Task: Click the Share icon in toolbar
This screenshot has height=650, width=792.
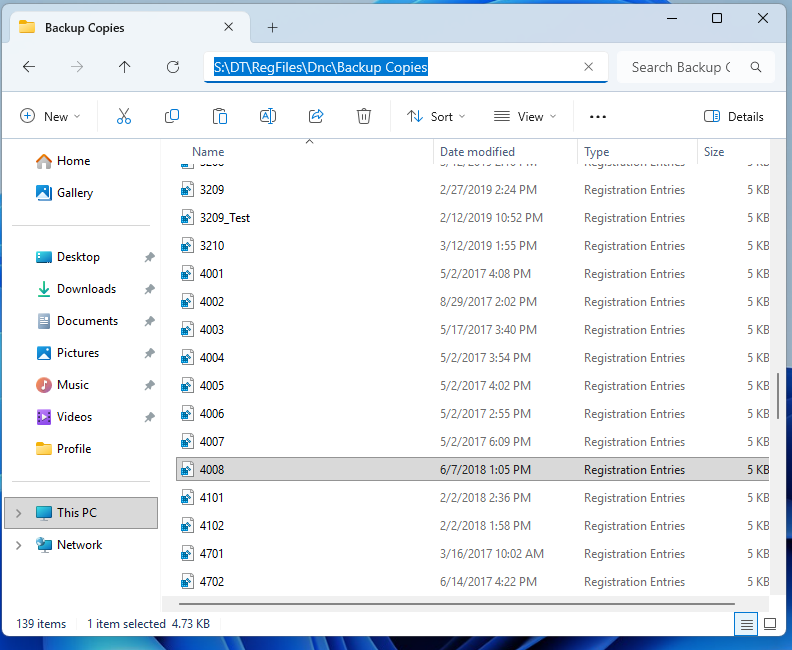Action: (x=316, y=116)
